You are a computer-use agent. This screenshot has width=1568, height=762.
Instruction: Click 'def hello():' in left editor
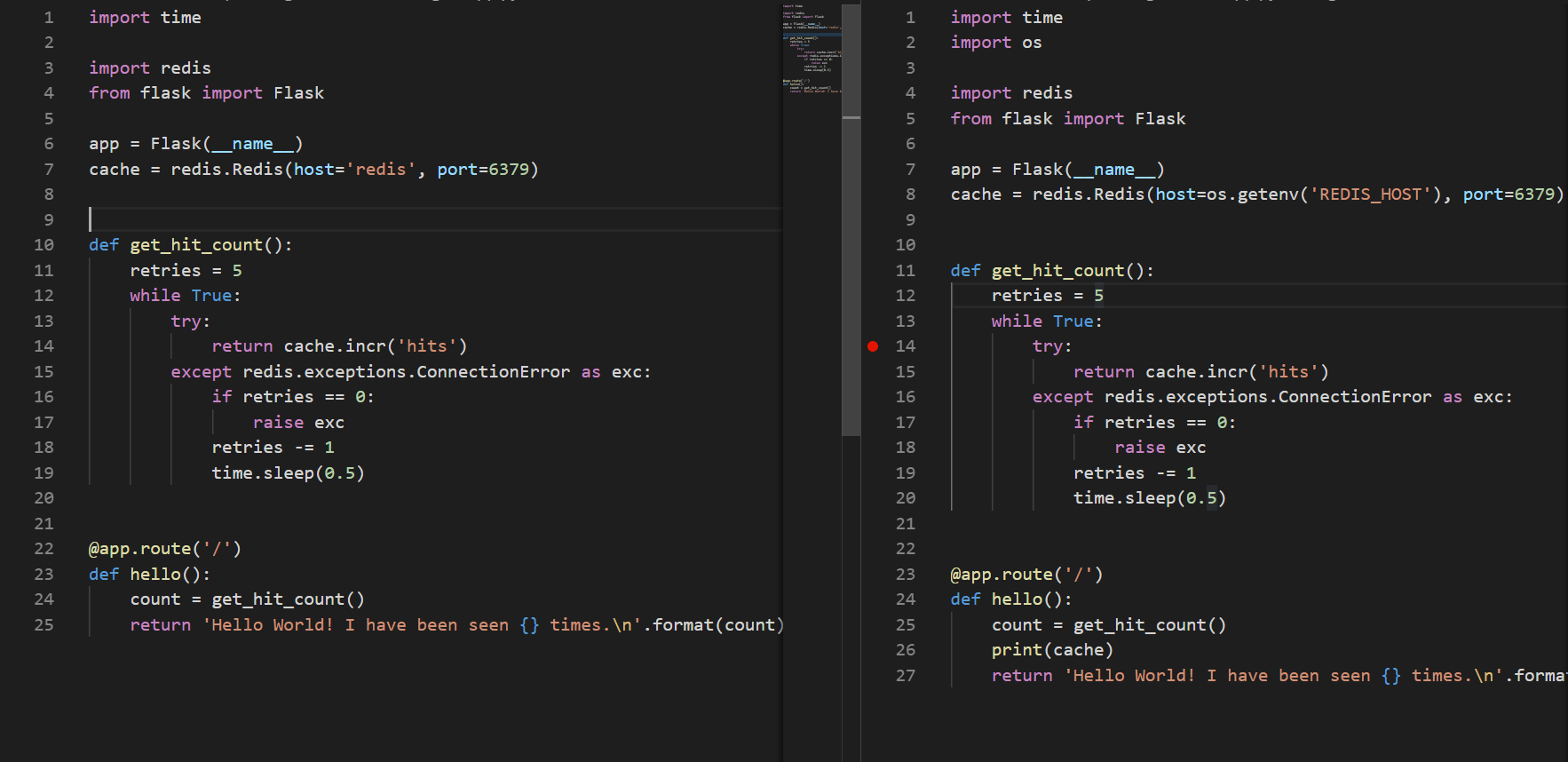[x=150, y=575]
